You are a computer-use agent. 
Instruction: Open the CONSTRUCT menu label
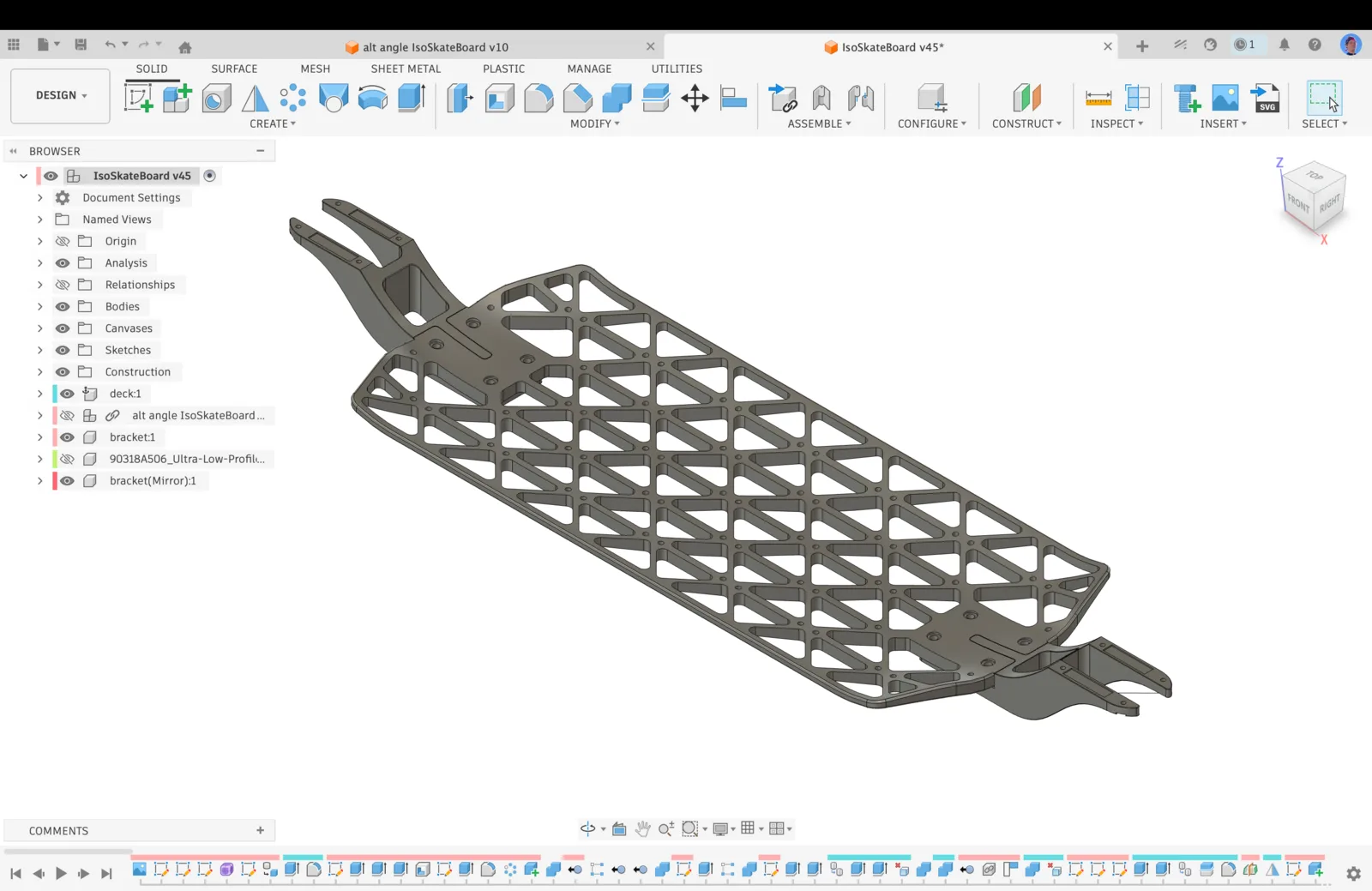pos(1026,123)
